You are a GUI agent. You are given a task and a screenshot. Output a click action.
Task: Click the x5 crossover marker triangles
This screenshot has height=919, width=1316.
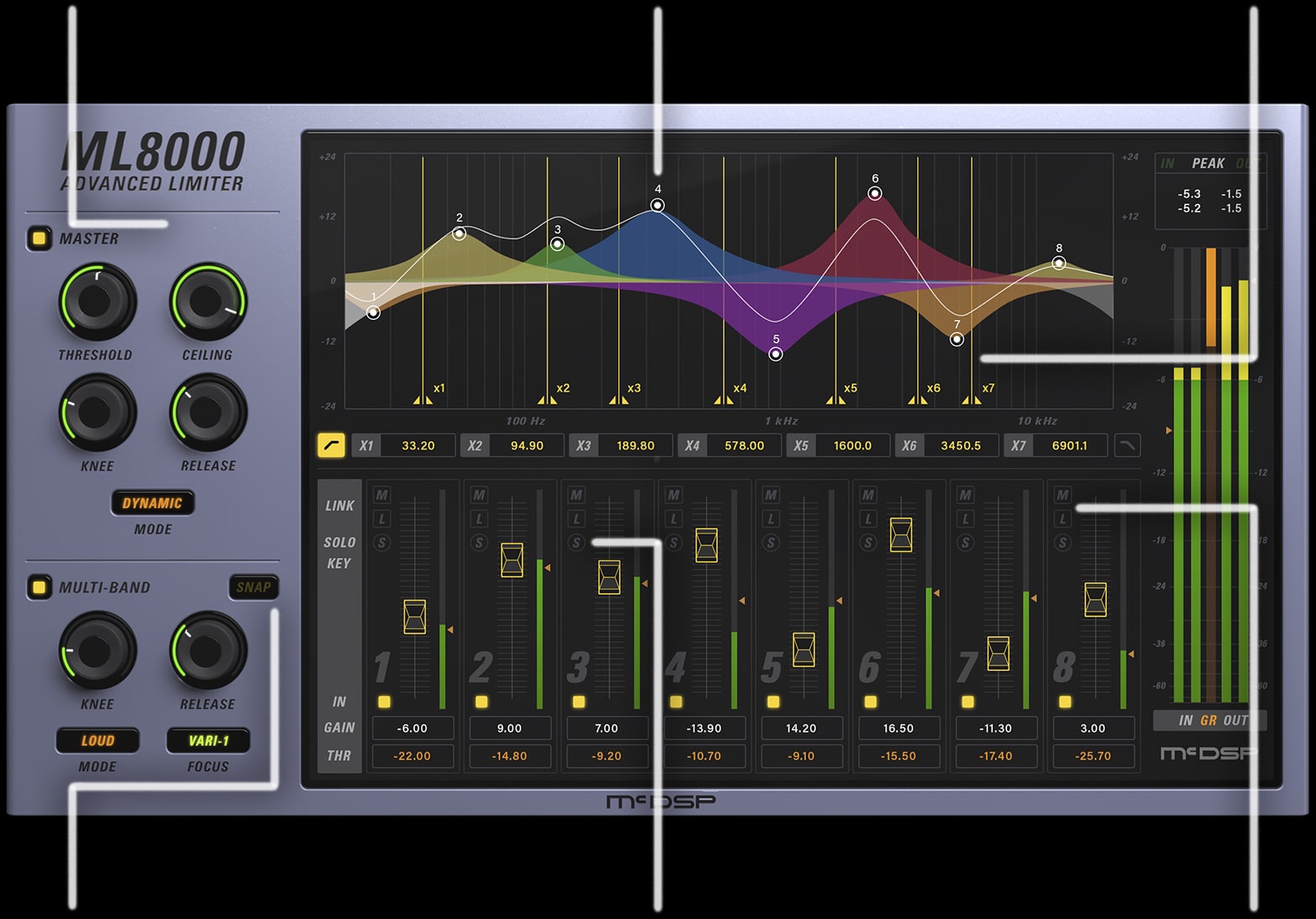click(x=836, y=401)
